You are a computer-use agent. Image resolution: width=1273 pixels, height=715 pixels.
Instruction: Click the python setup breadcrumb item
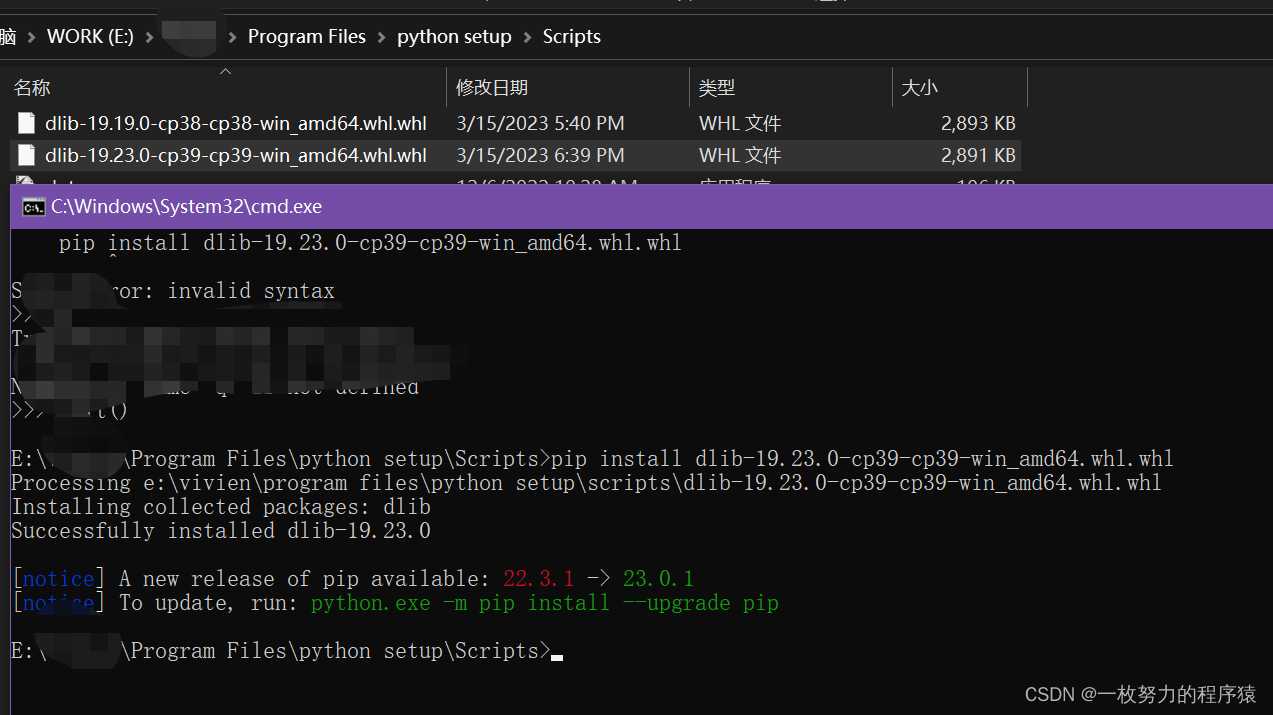tap(454, 36)
